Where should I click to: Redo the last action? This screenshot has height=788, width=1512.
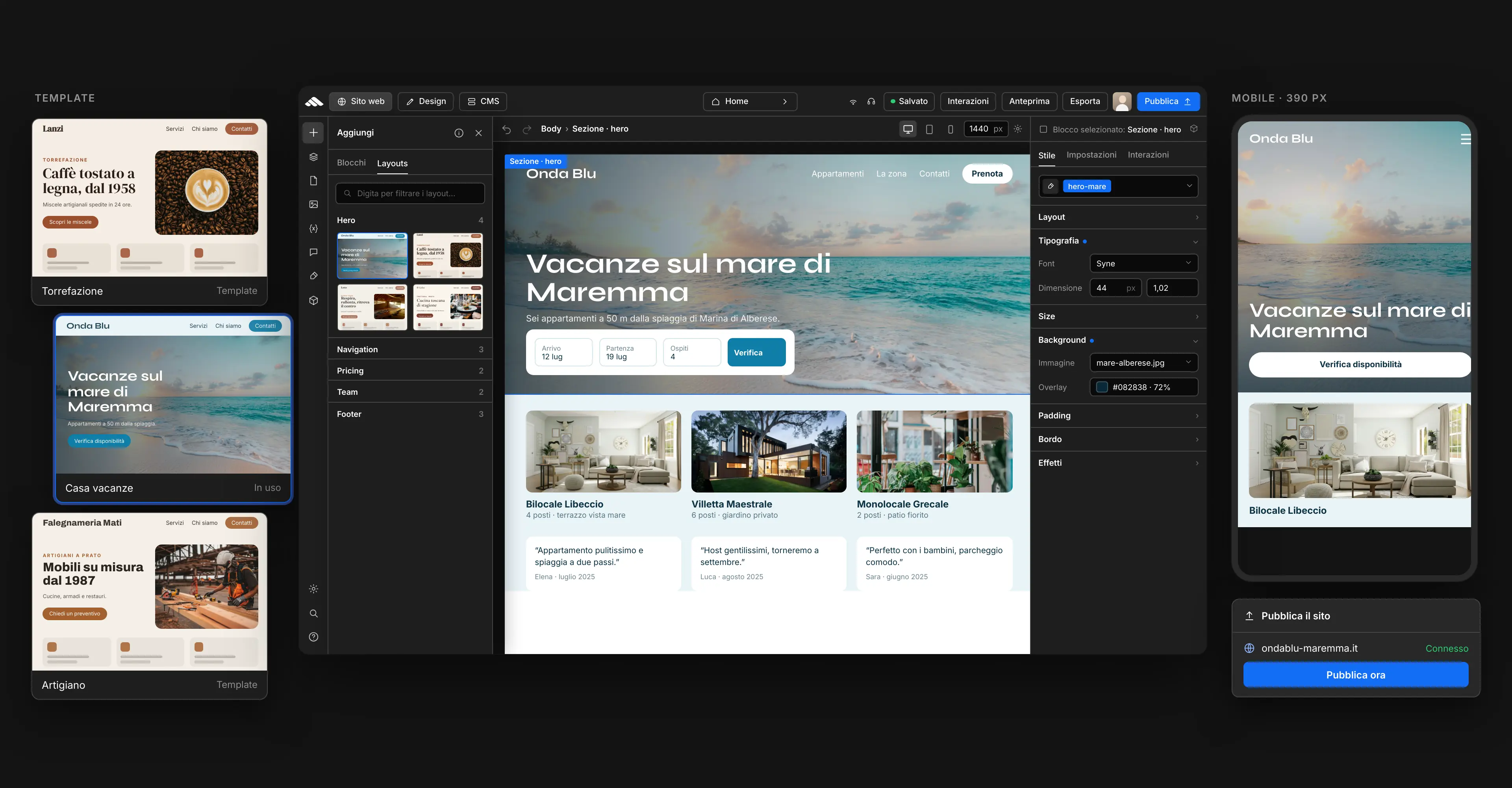click(x=527, y=129)
